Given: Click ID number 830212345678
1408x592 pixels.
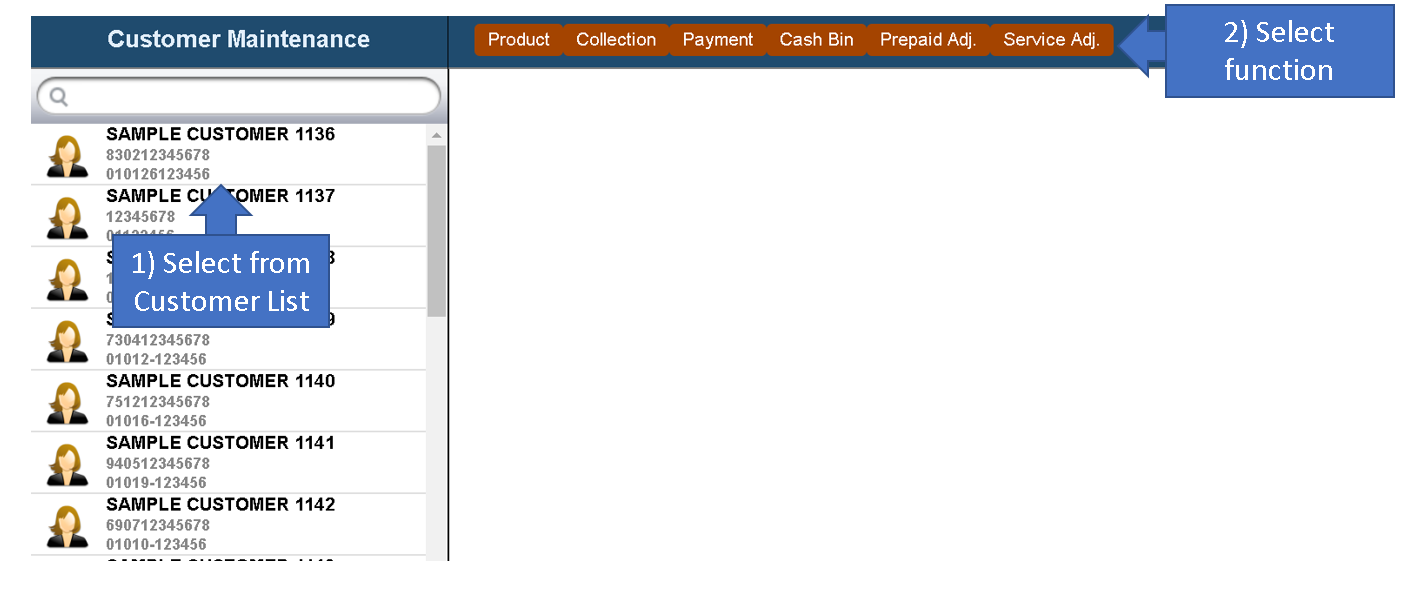Looking at the screenshot, I should coord(158,155).
